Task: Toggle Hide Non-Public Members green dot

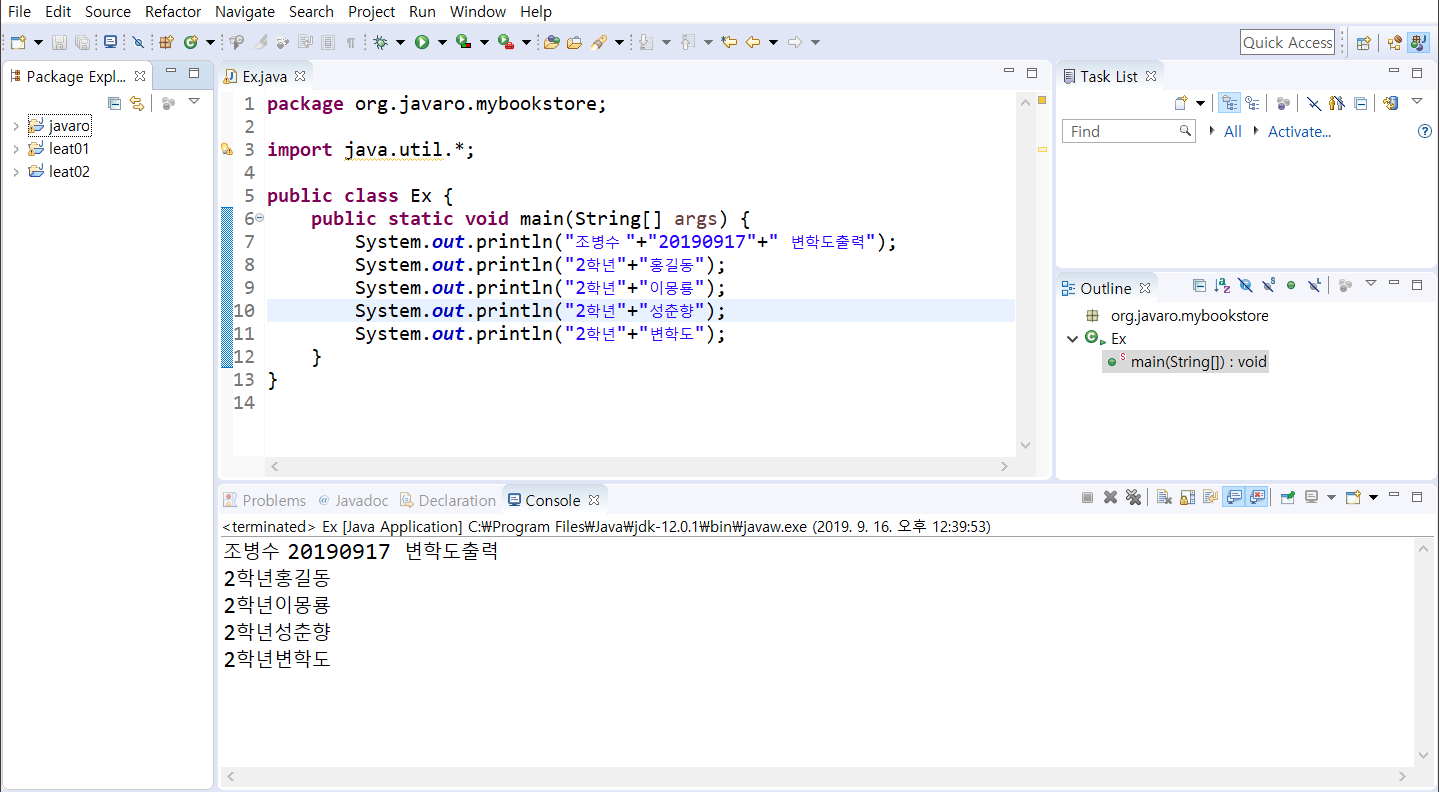Action: click(x=1291, y=286)
